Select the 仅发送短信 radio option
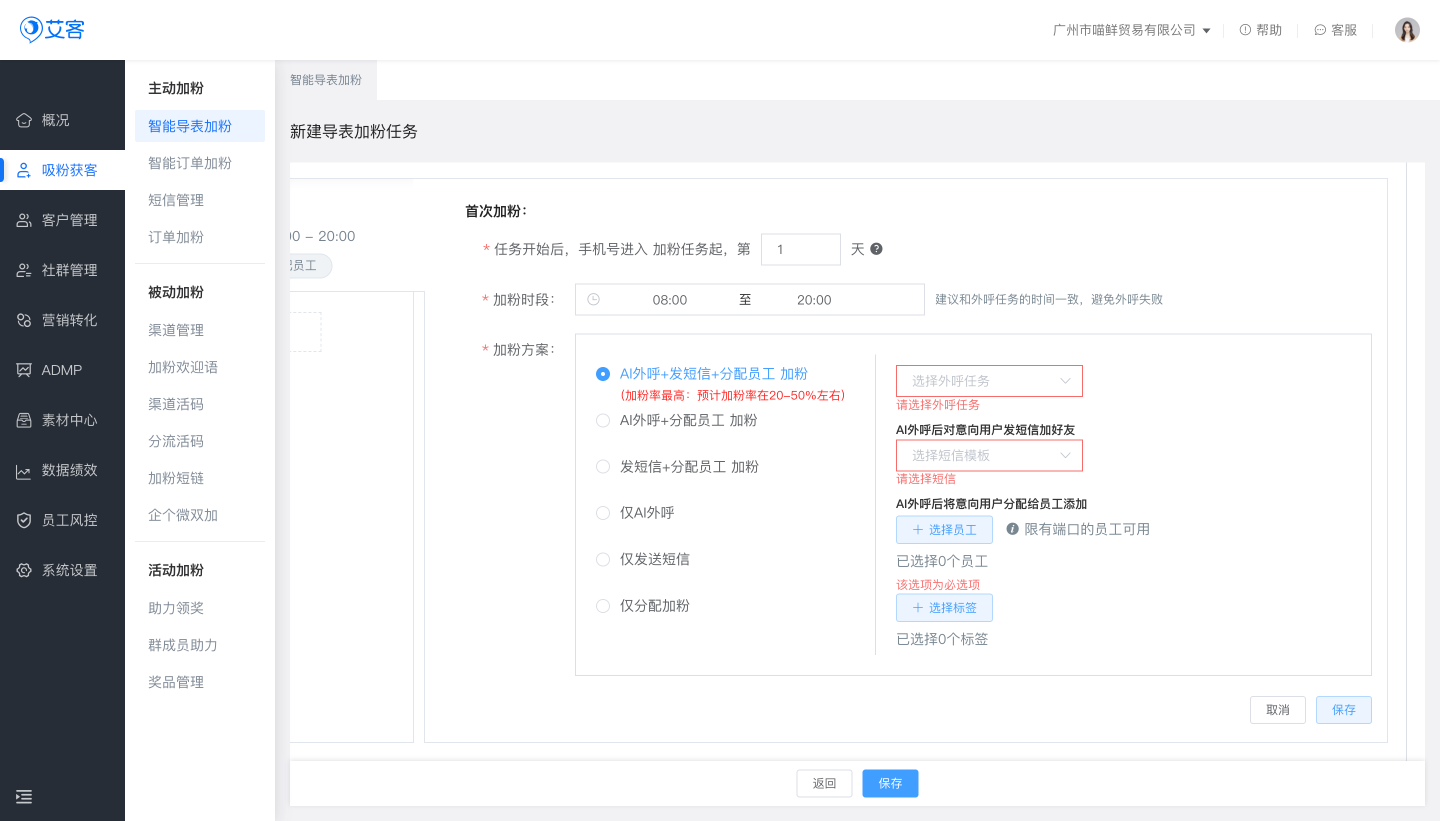The image size is (1440, 821). 603,559
